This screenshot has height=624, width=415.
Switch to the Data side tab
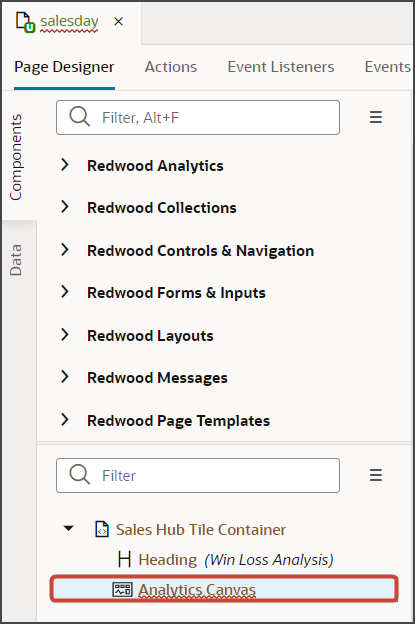click(x=16, y=260)
